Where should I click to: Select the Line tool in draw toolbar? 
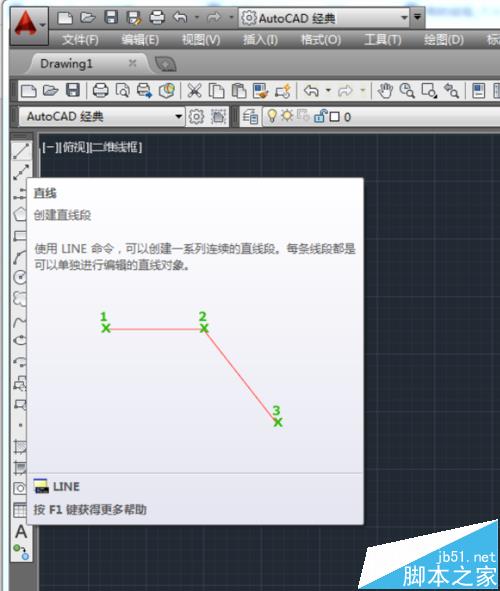click(x=21, y=152)
